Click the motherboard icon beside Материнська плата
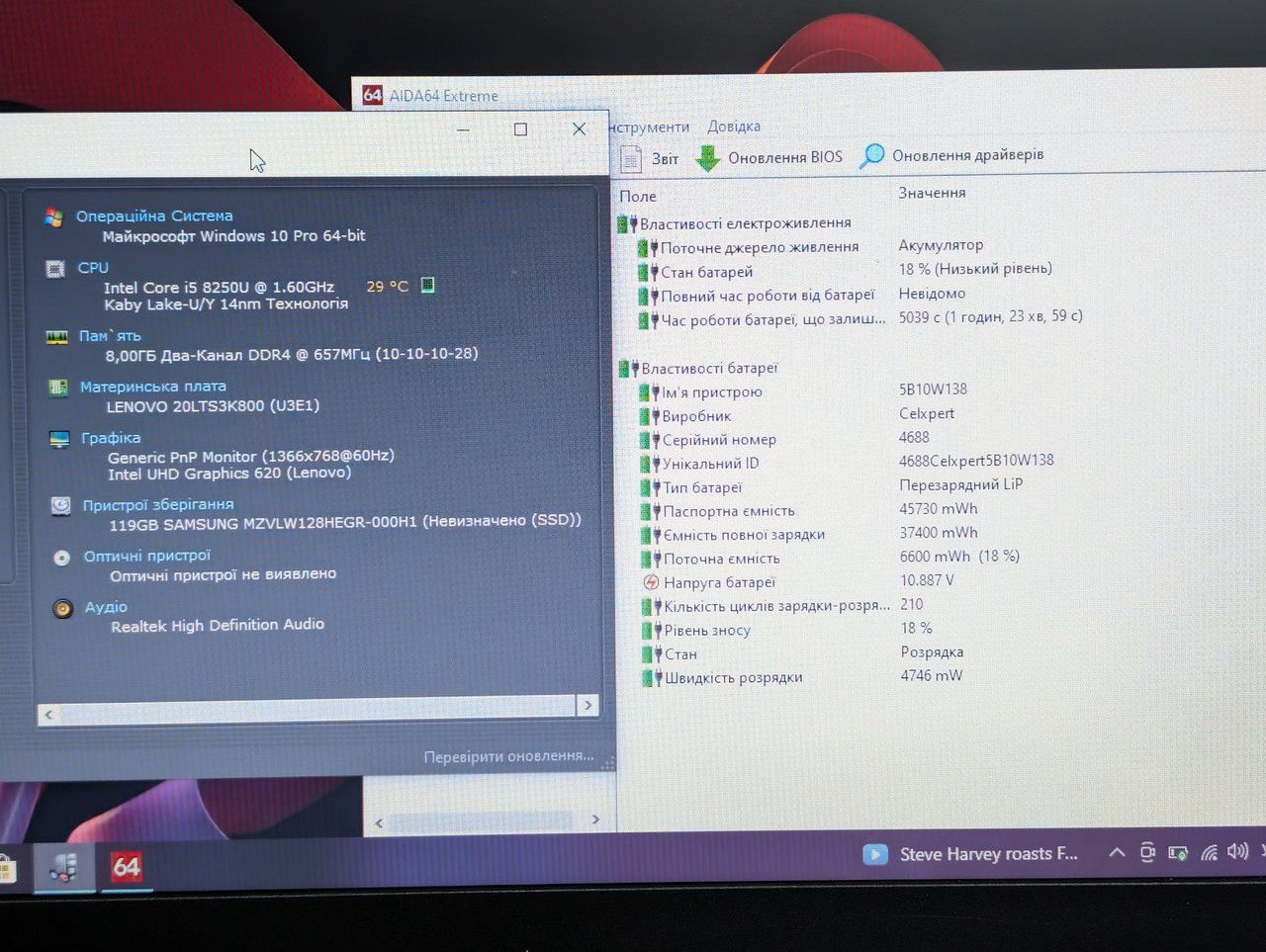This screenshot has height=952, width=1266. (58, 388)
